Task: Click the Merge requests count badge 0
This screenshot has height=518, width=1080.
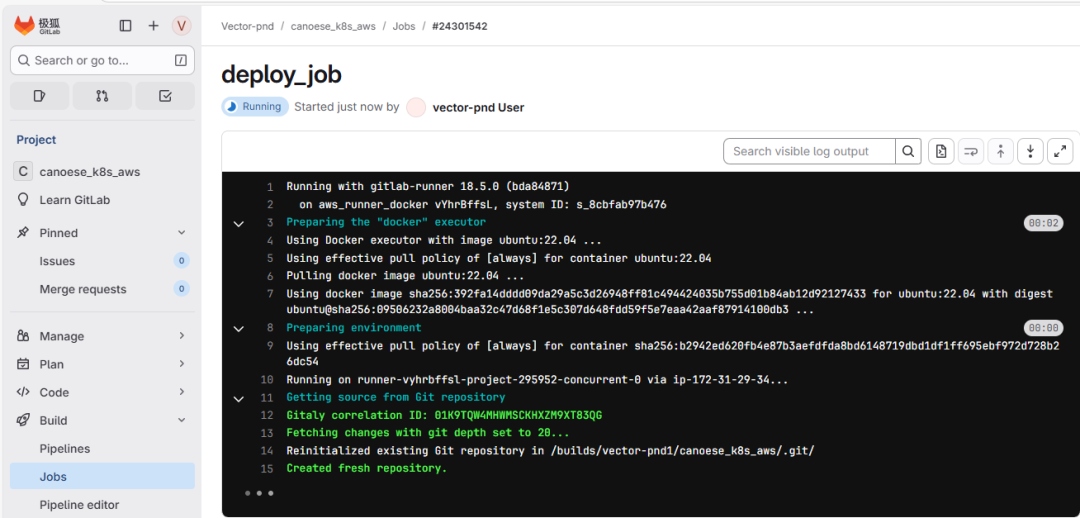Action: [x=181, y=289]
